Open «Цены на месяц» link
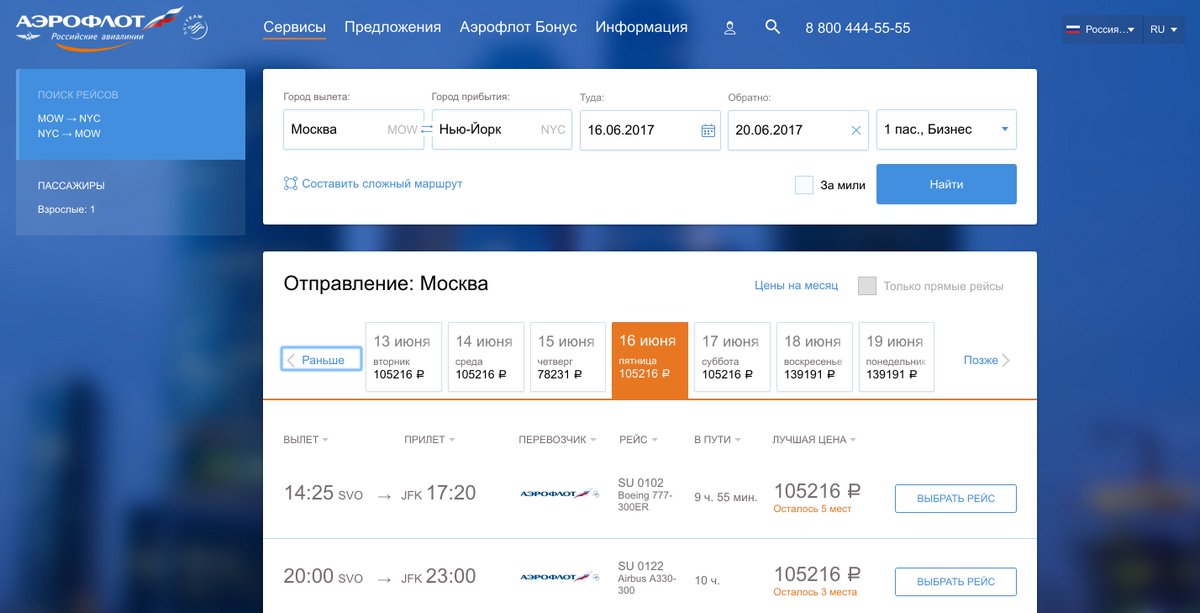This screenshot has height=613, width=1200. tap(796, 286)
